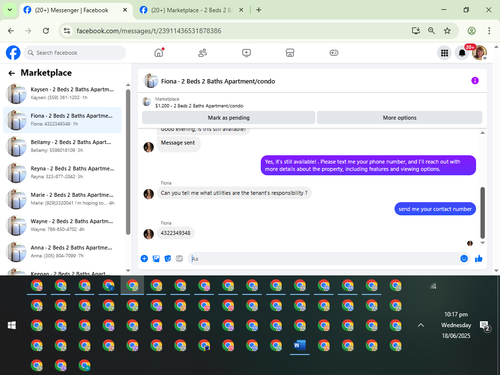The image size is (500, 375).
Task: Click the utilities question message from Fiona
Action: [234, 193]
